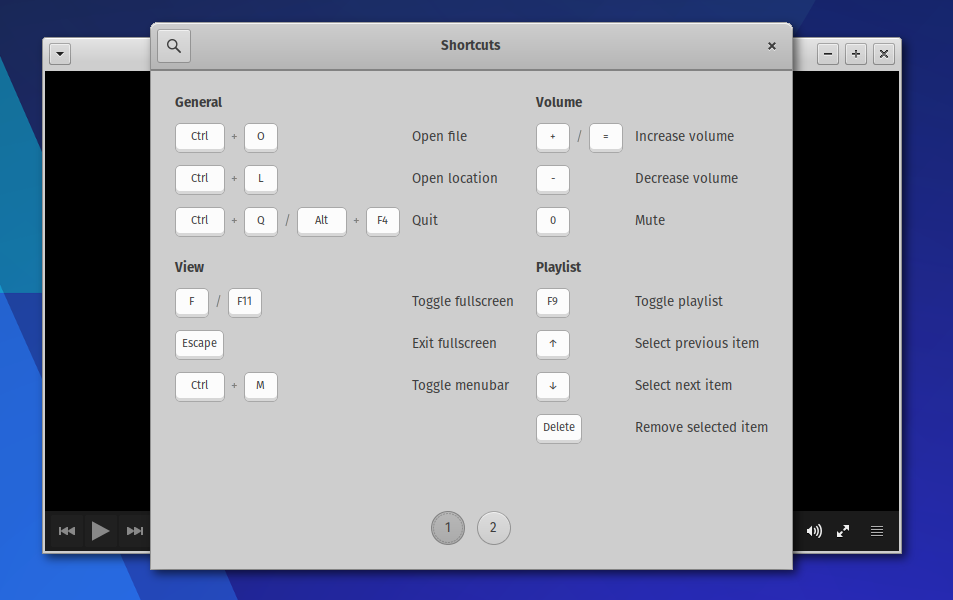Click the Delete key for Remove selected item
This screenshot has width=953, height=600.
558,428
